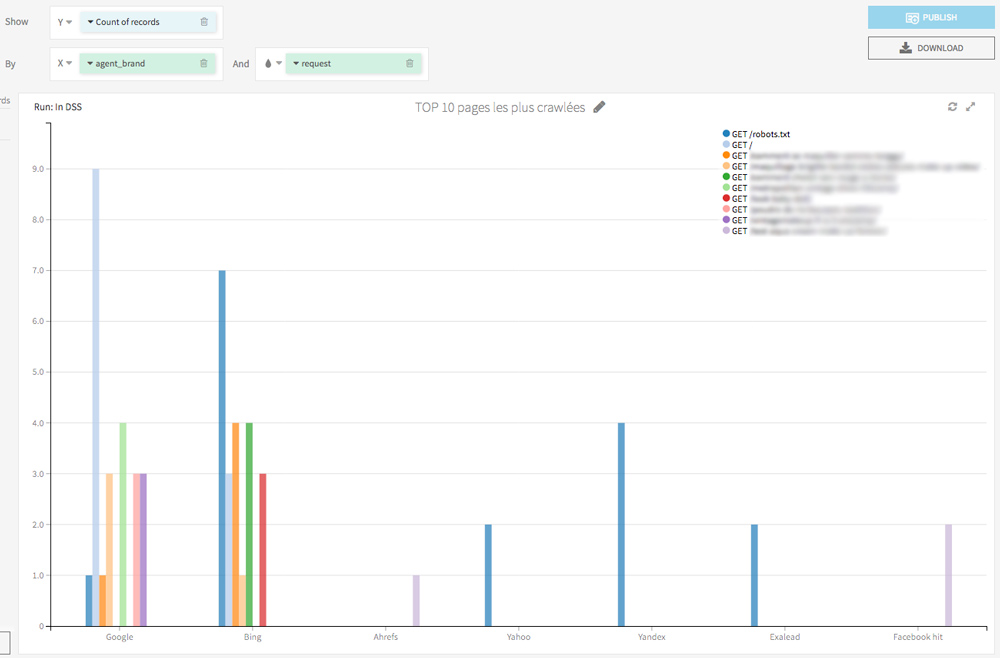Open the Y axis dropdown
Screen dimensions: 1000x658
tap(64, 22)
